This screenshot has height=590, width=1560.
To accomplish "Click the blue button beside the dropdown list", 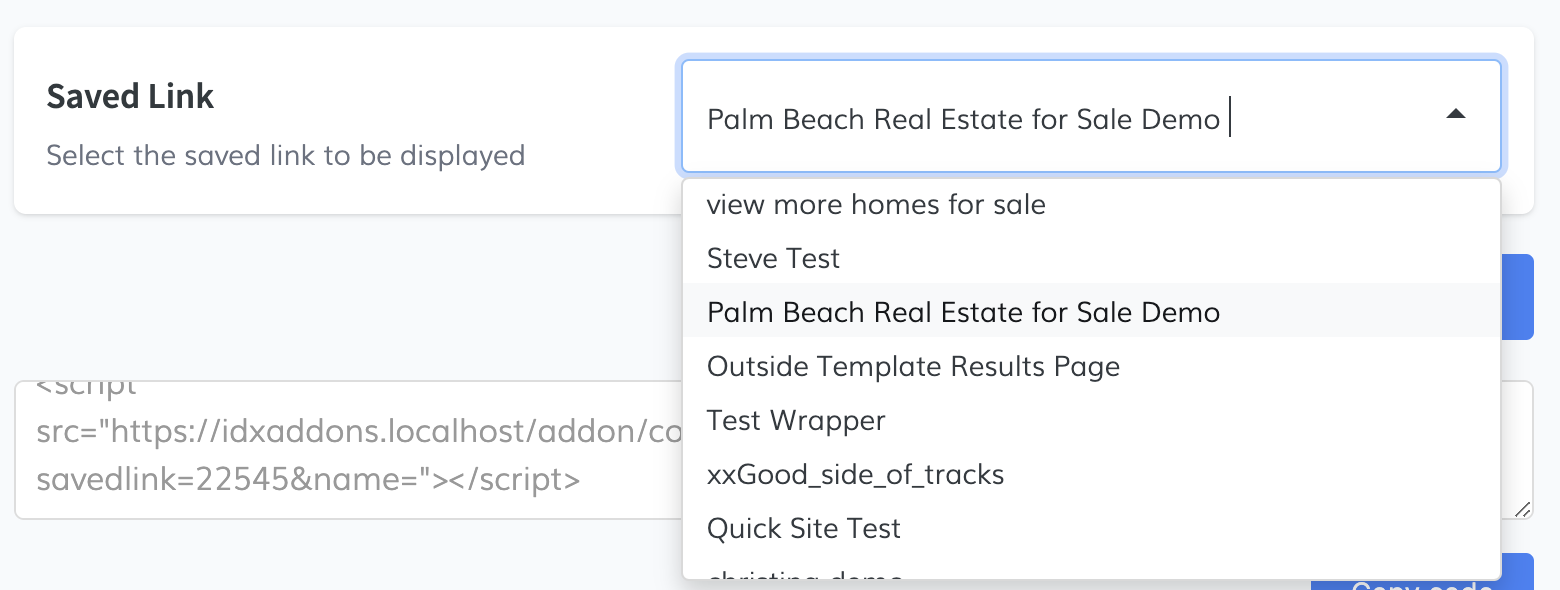I will [1518, 297].
